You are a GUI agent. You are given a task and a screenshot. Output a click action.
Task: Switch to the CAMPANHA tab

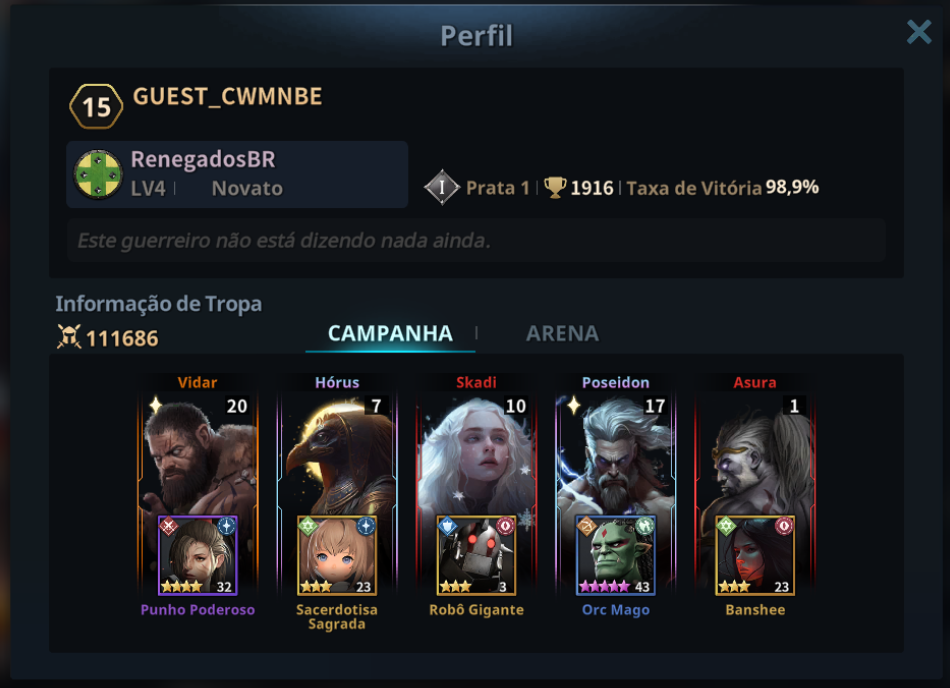coord(390,333)
